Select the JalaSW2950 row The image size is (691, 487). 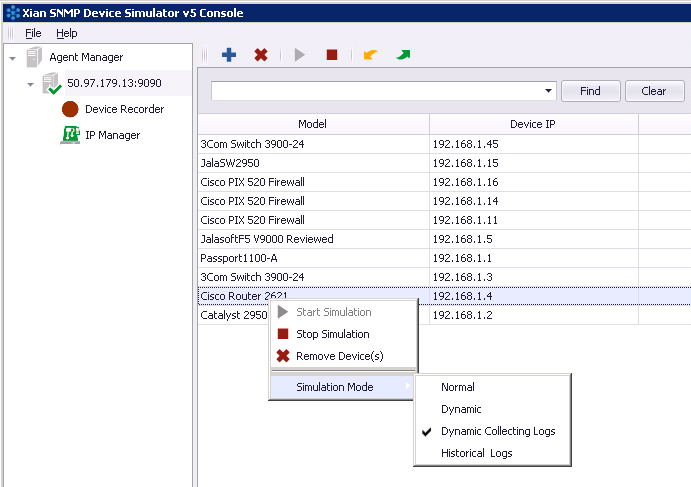point(444,163)
